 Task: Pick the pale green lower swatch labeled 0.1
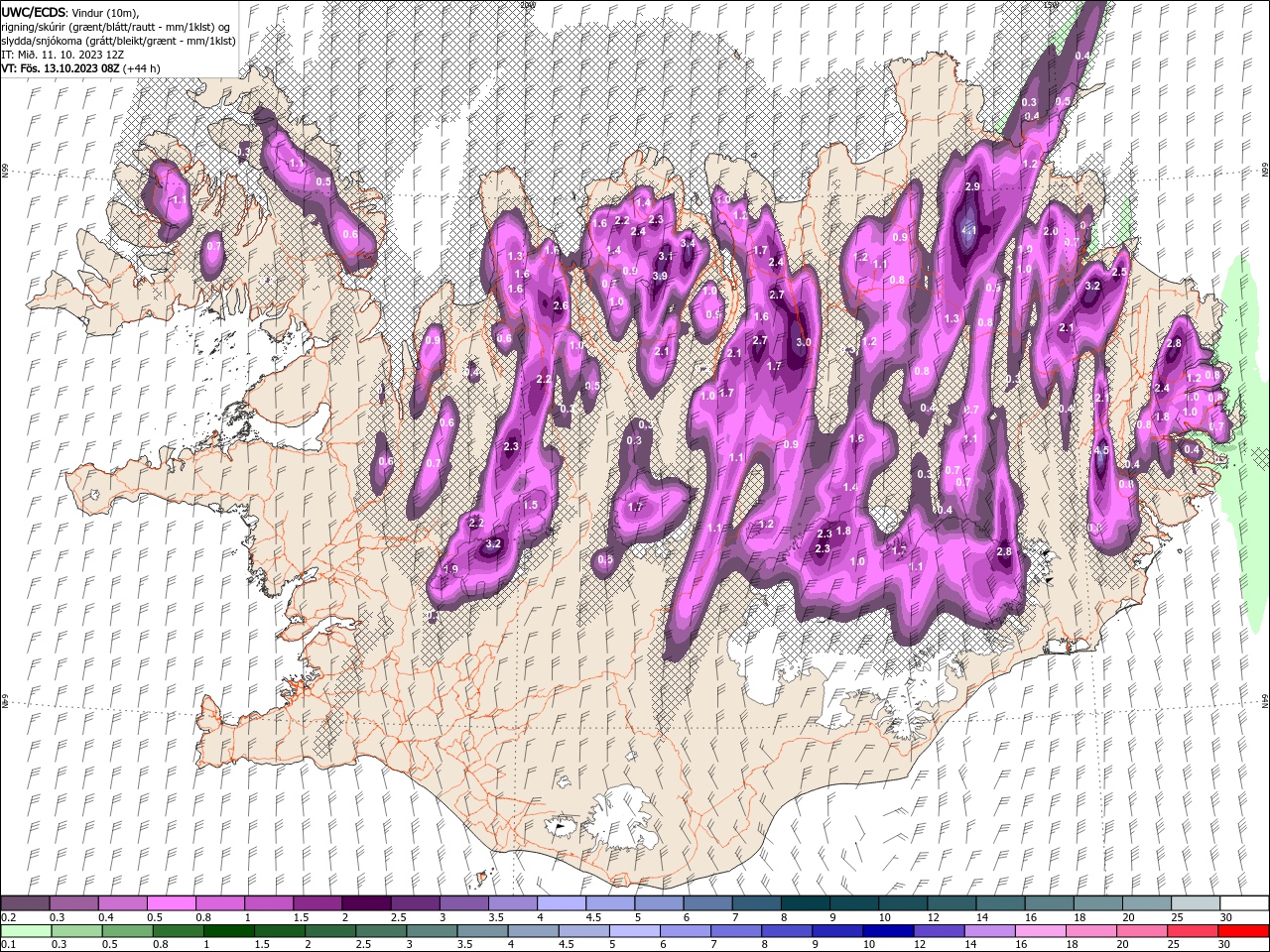[x=25, y=931]
